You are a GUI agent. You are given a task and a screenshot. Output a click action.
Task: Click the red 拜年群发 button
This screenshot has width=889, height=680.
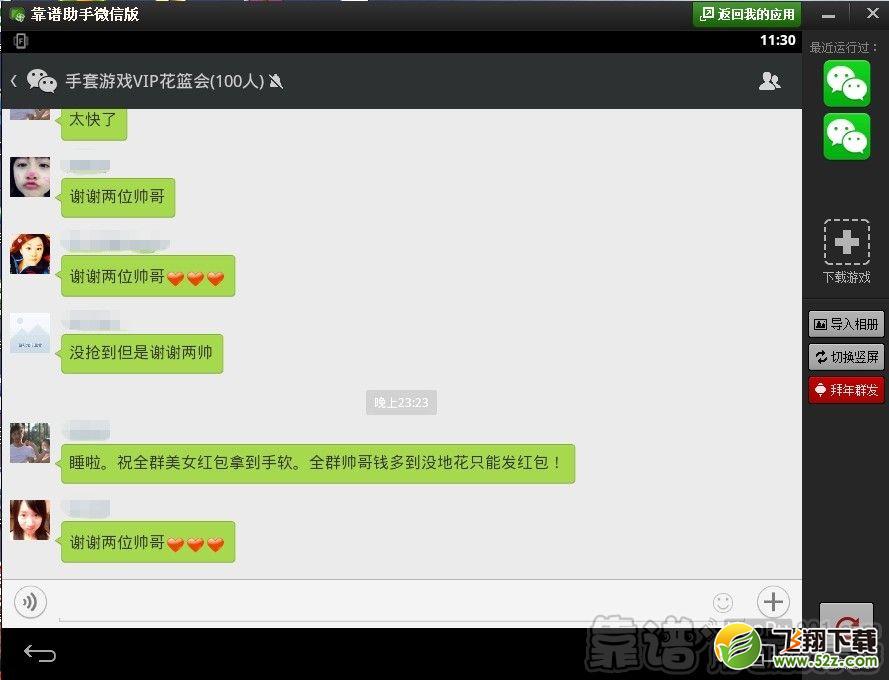coord(846,390)
